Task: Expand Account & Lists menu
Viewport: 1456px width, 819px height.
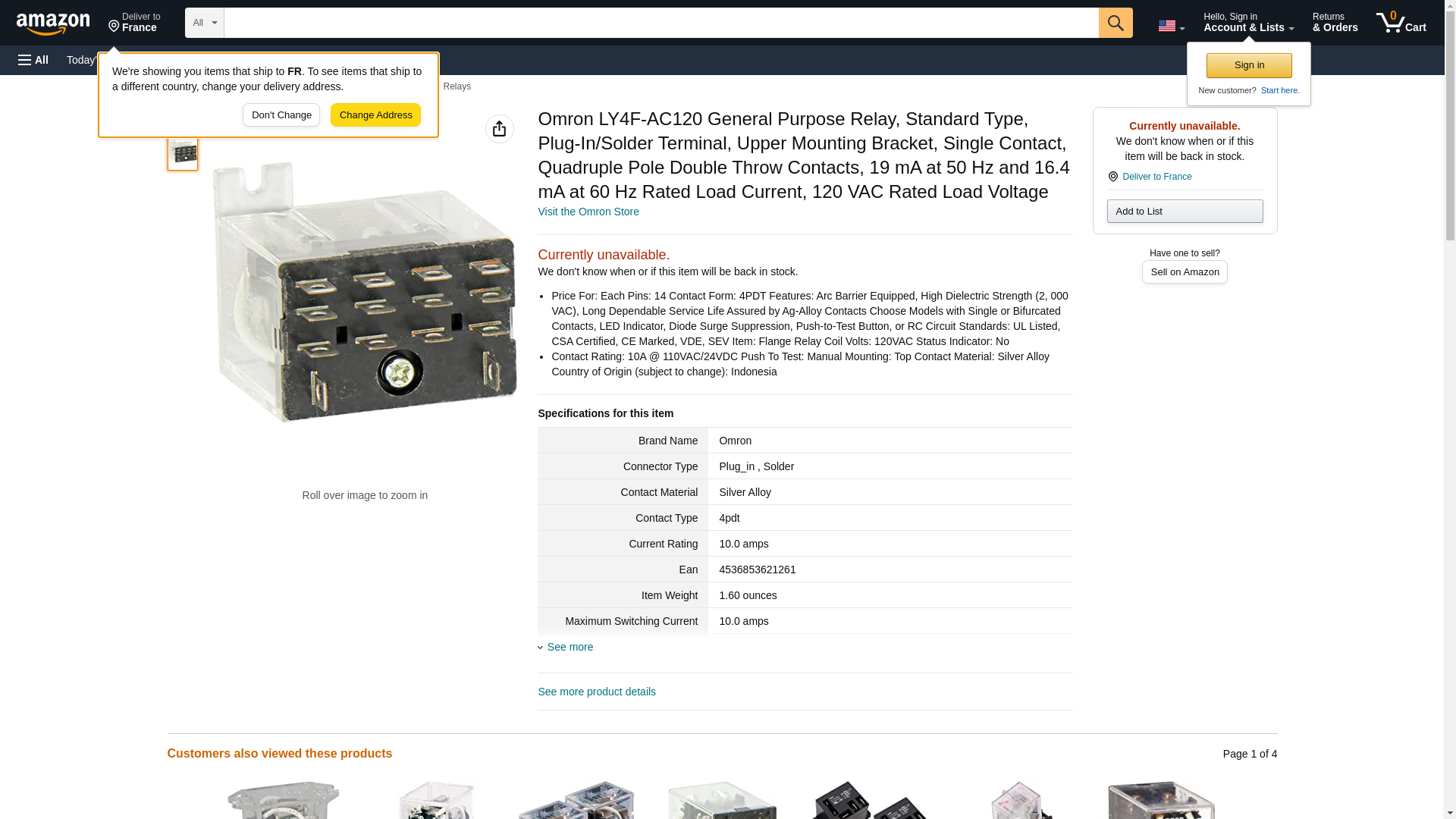Action: click(1248, 23)
